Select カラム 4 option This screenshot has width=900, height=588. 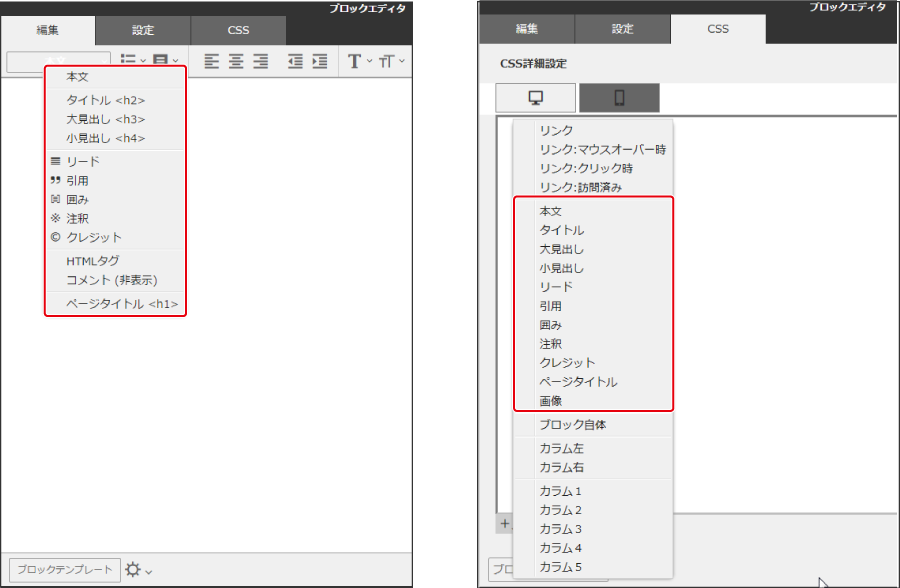pos(593,548)
